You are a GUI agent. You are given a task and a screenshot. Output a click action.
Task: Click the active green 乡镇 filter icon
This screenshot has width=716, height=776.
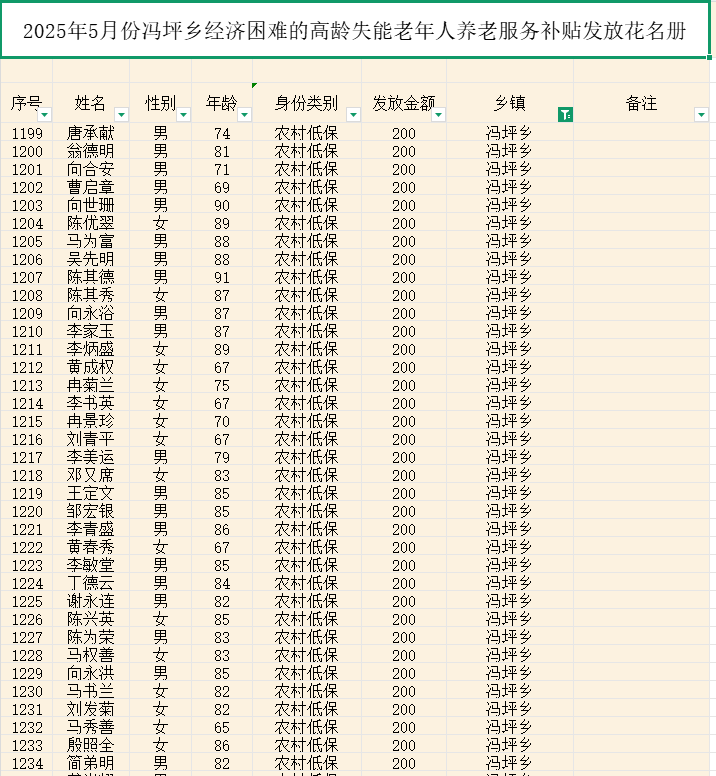[565, 115]
